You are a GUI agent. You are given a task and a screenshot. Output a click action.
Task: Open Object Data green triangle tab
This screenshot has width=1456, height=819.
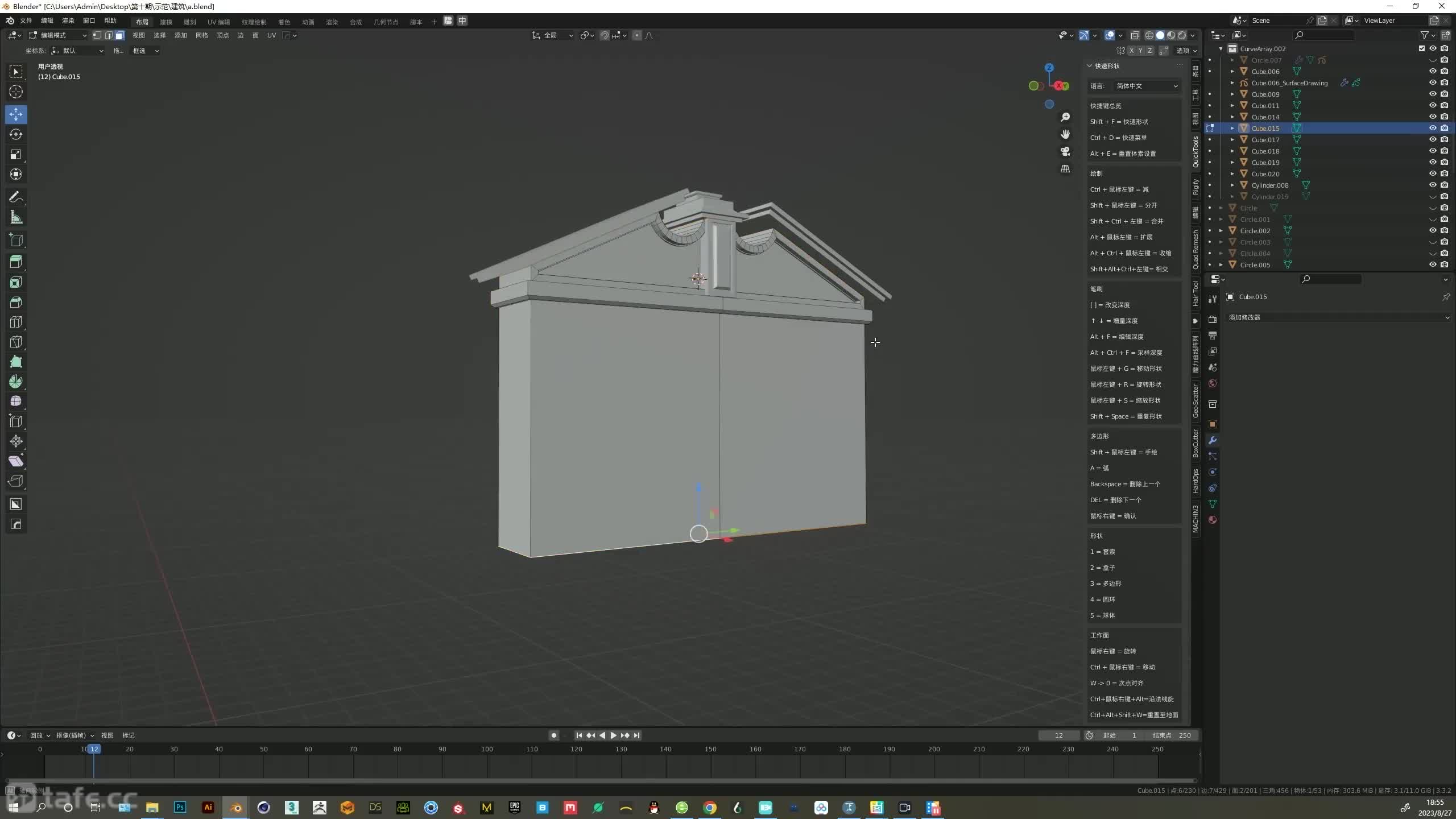[x=1213, y=504]
